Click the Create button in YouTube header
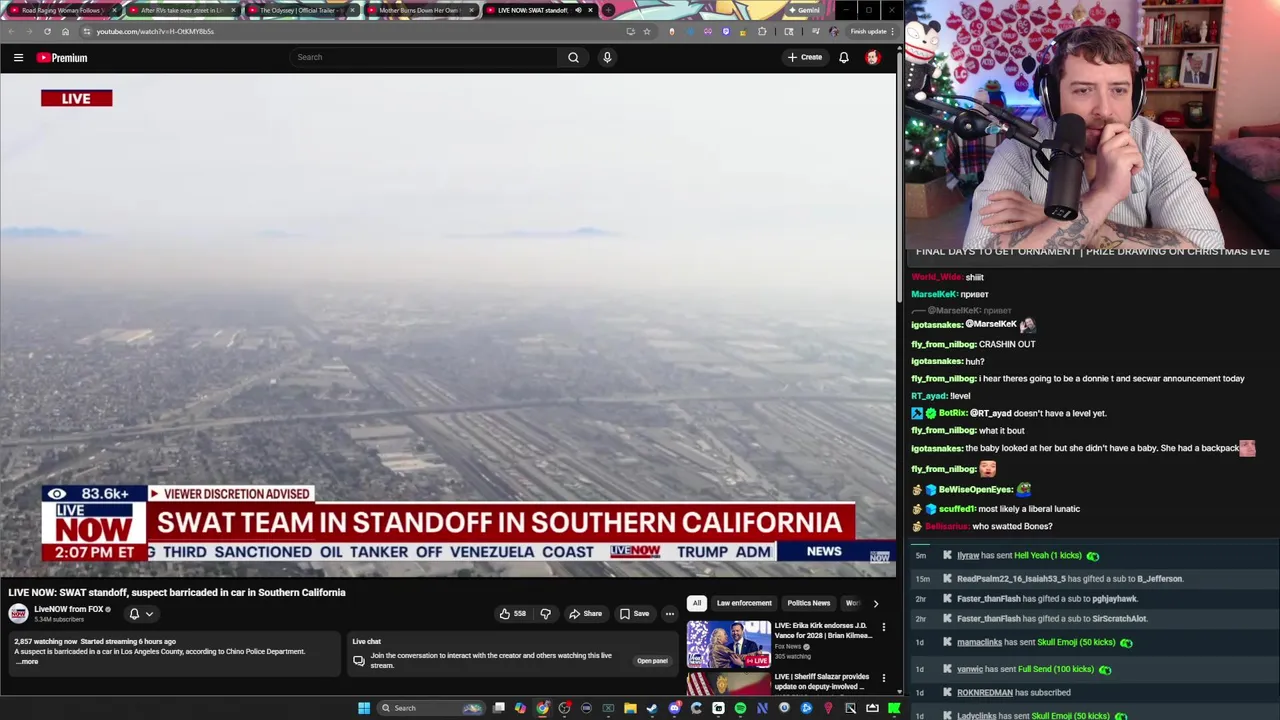The height and width of the screenshot is (720, 1280). pos(804,57)
